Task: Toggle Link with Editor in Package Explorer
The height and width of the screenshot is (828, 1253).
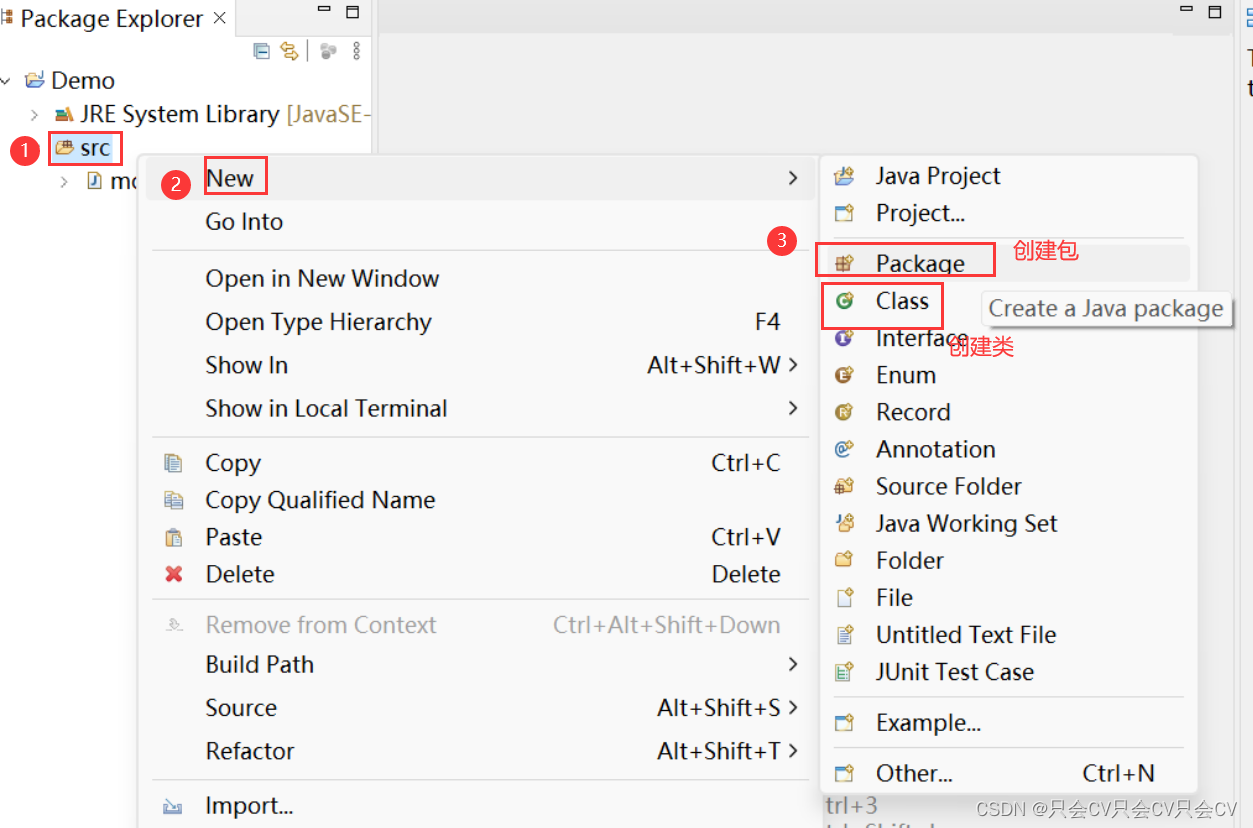Action: (x=290, y=51)
